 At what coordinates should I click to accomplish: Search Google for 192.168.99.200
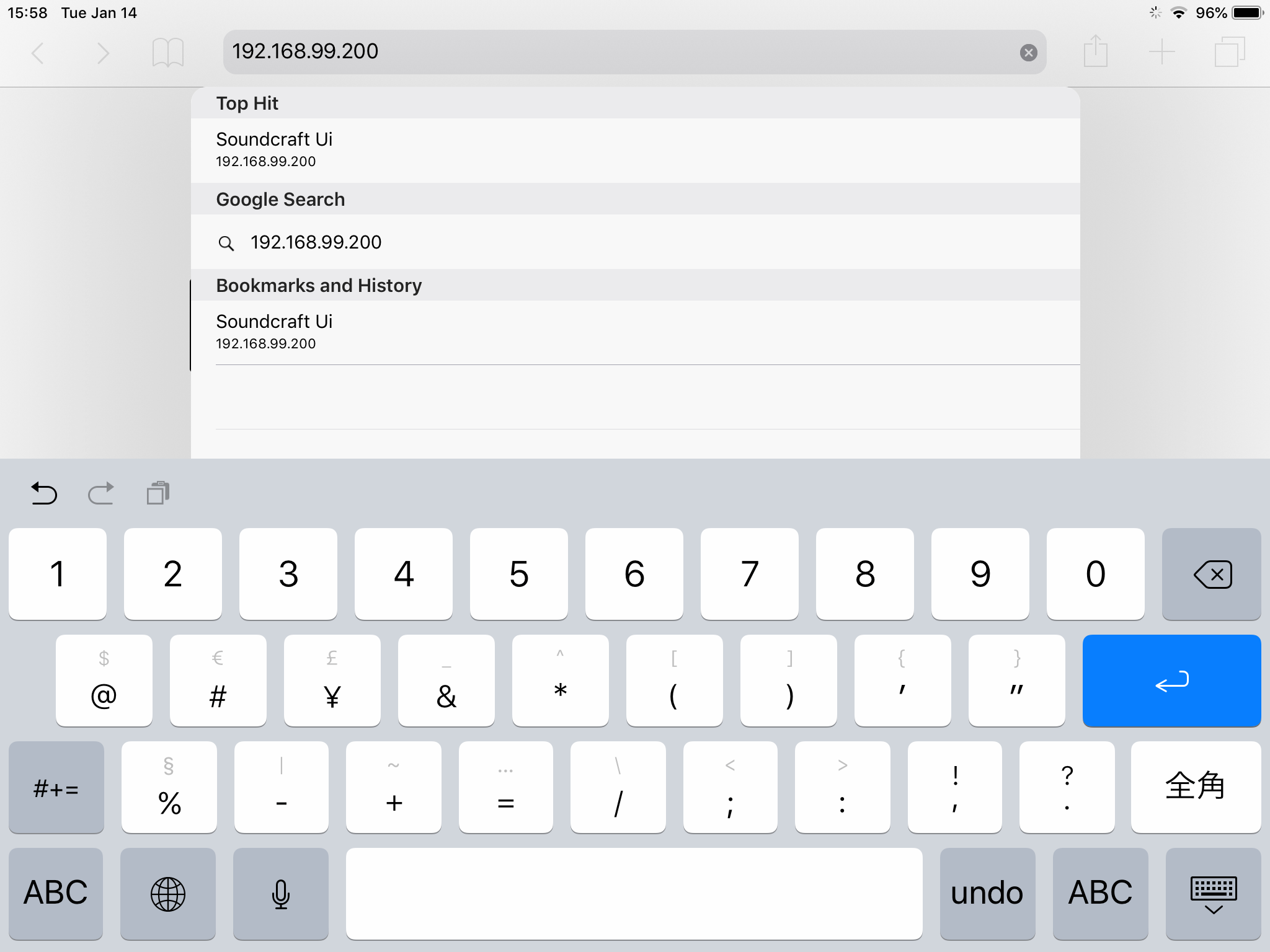[636, 242]
